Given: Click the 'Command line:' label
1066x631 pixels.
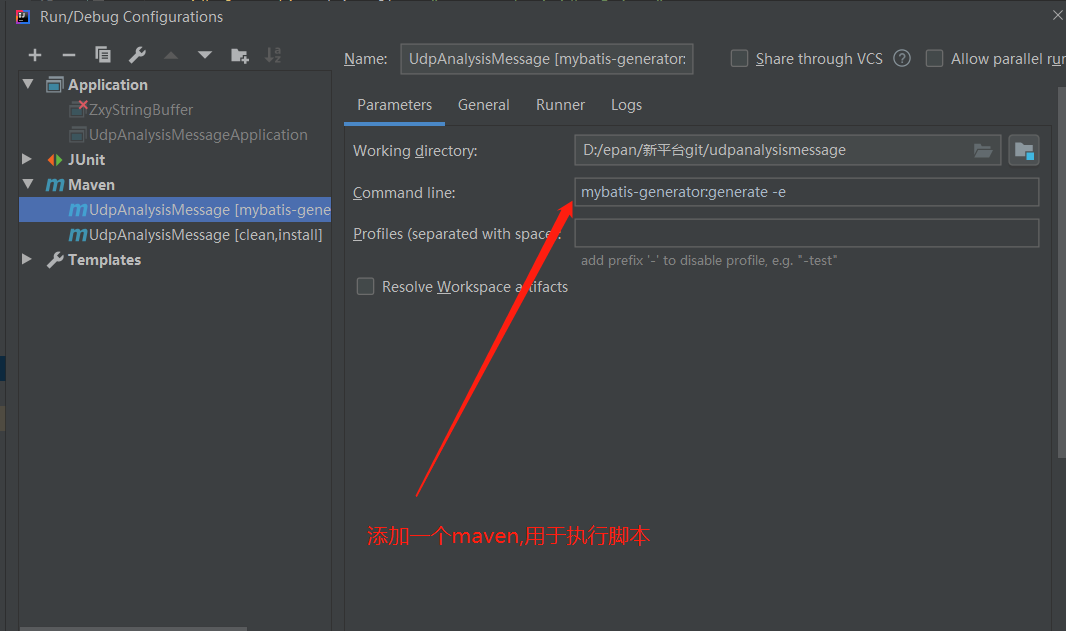Looking at the screenshot, I should click(x=404, y=193).
